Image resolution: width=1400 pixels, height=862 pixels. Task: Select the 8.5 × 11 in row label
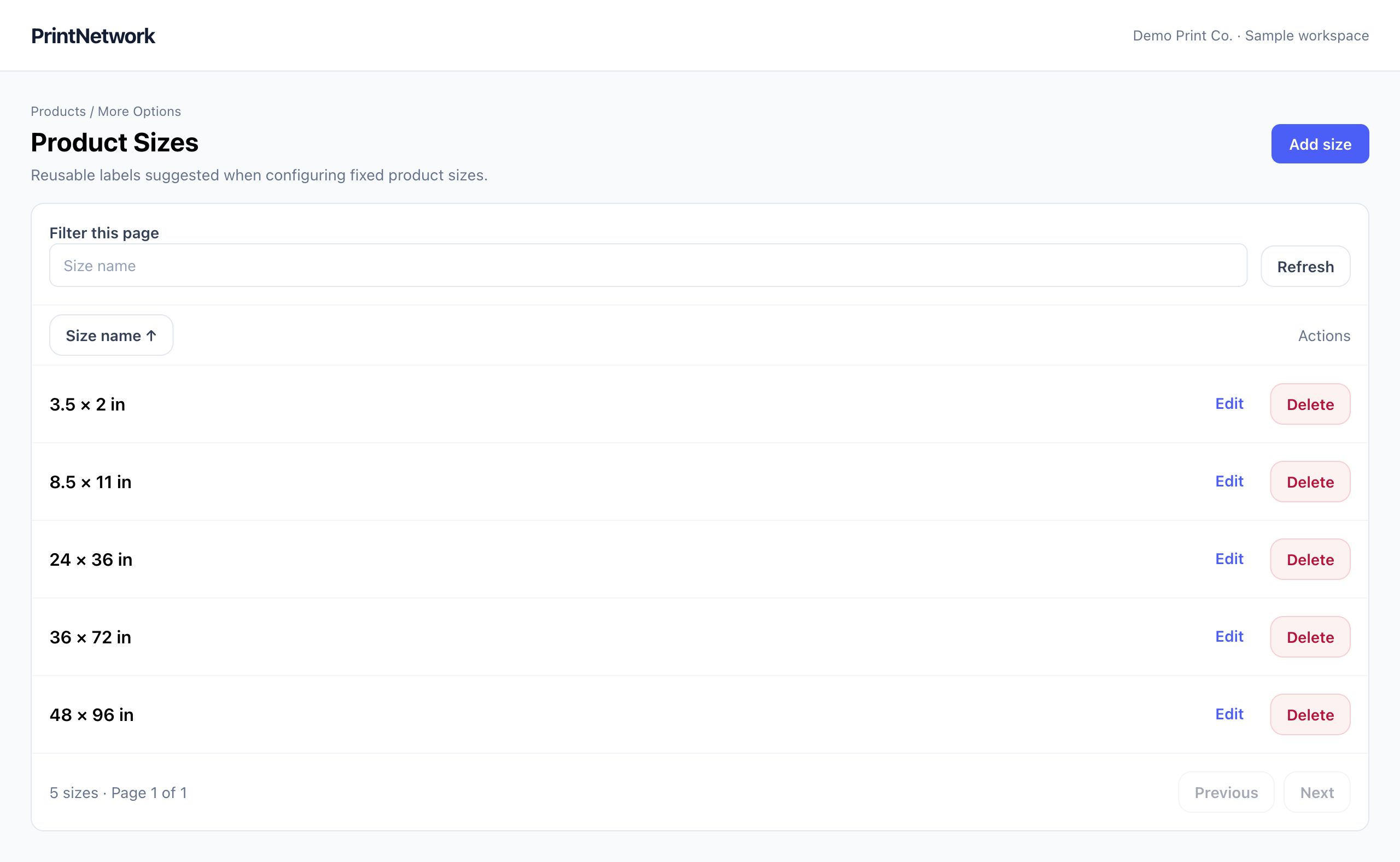(91, 482)
